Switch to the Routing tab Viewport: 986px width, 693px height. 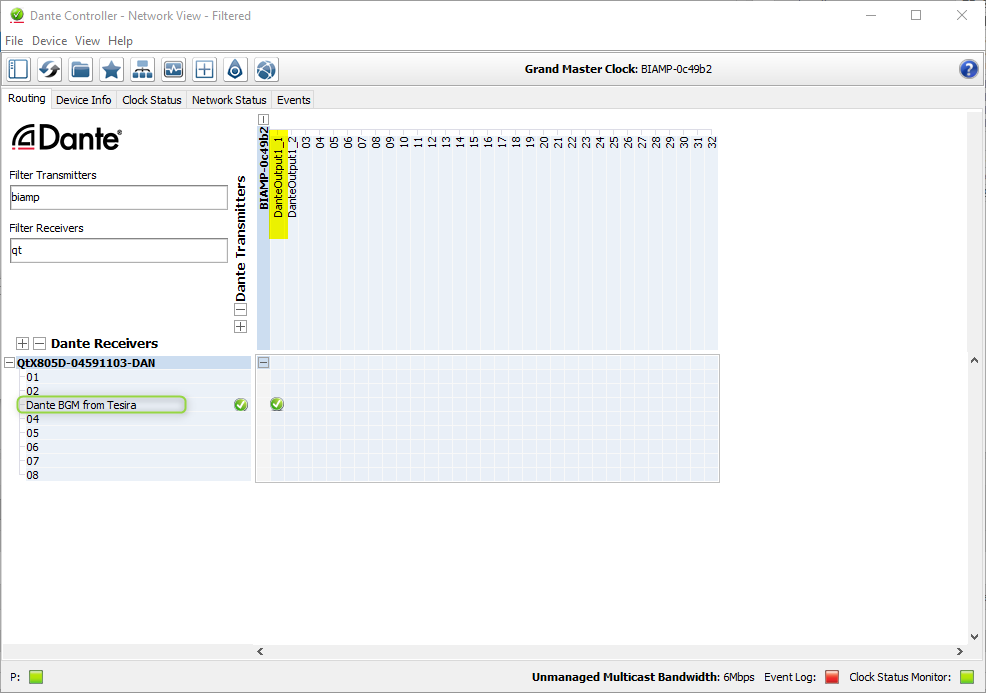[x=26, y=99]
